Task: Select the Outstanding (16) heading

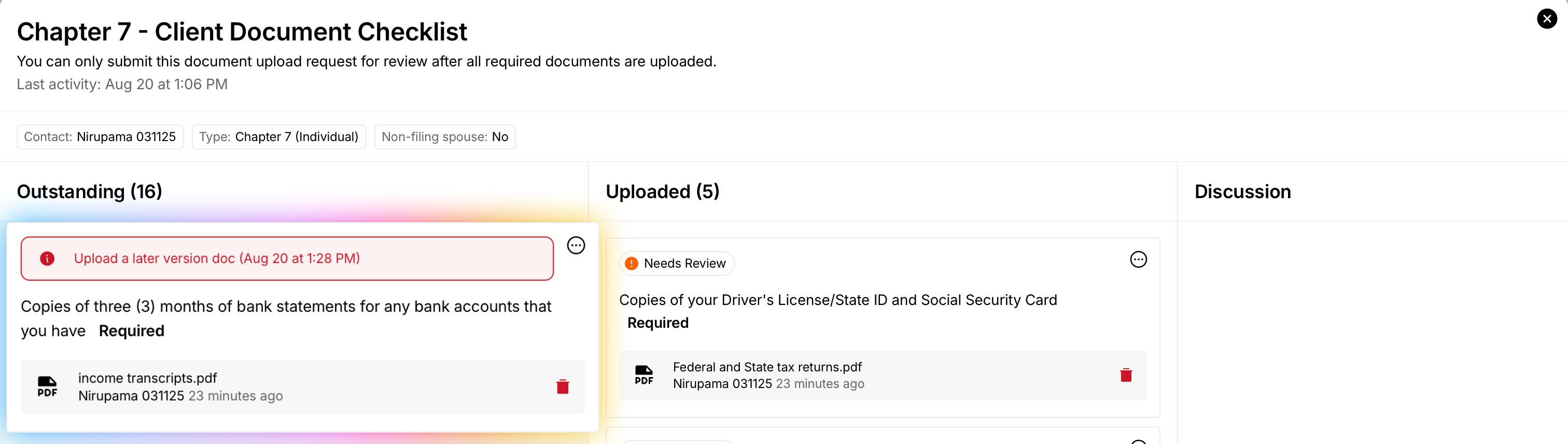Action: [x=90, y=192]
